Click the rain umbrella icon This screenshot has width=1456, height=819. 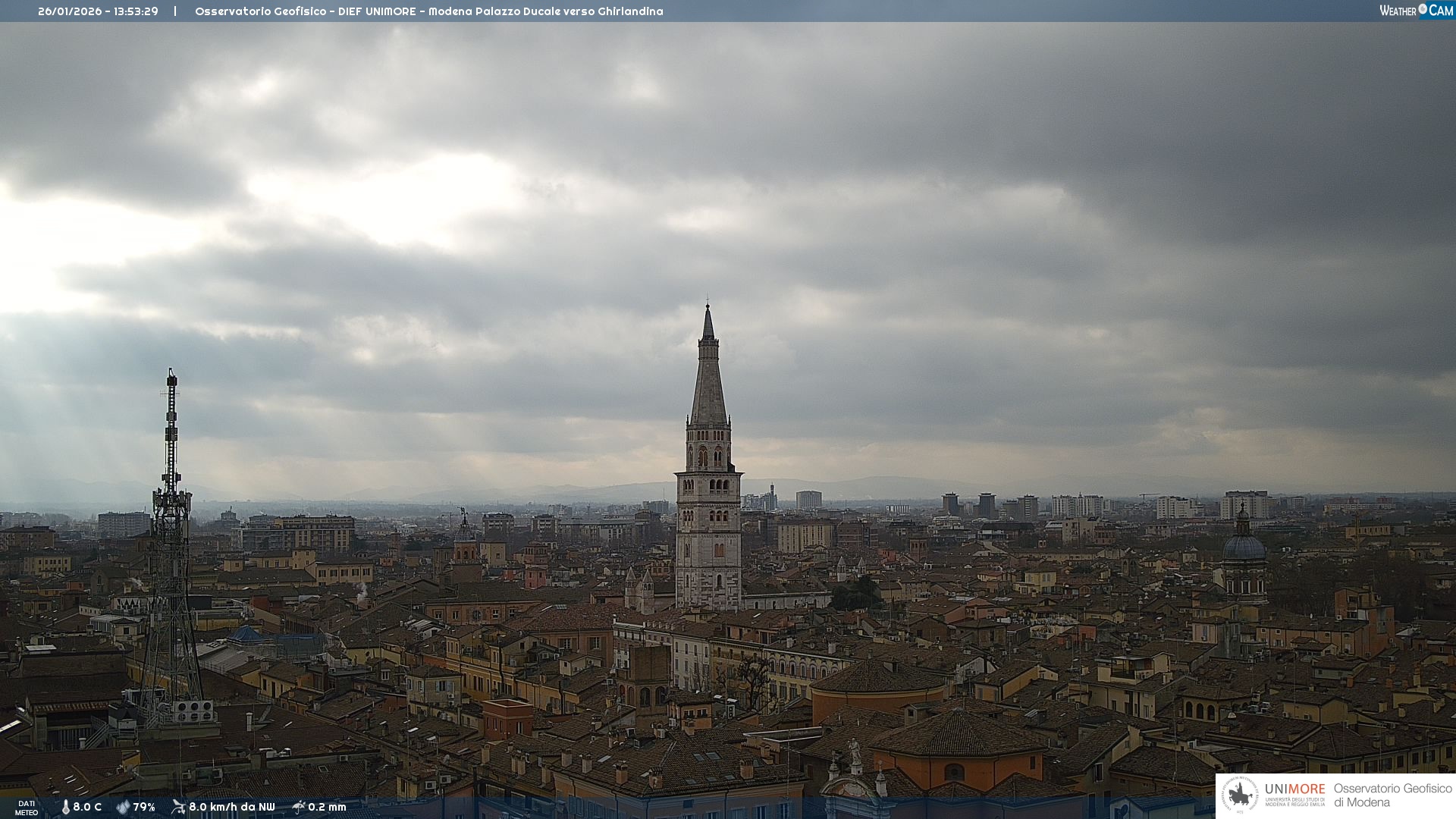click(299, 807)
